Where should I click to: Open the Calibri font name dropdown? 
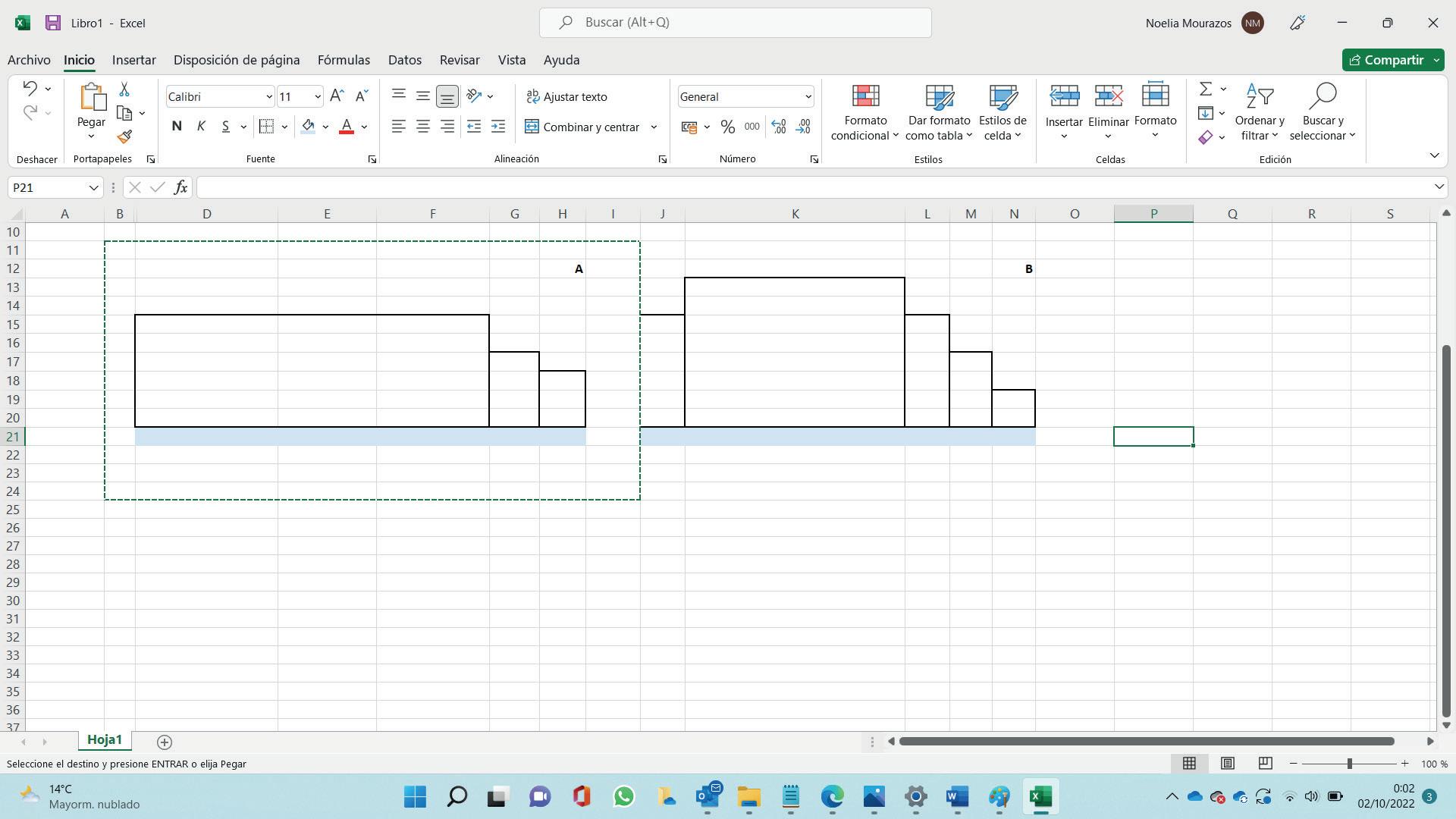[x=268, y=97]
